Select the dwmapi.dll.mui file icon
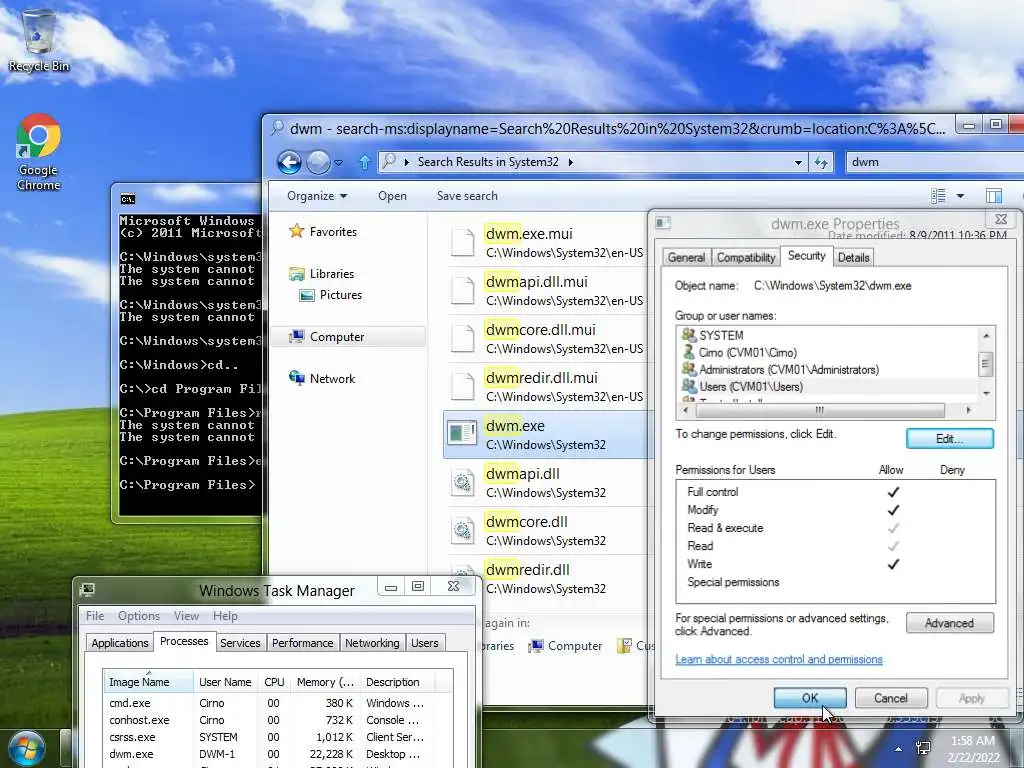Image resolution: width=1024 pixels, height=768 pixels. (462, 291)
